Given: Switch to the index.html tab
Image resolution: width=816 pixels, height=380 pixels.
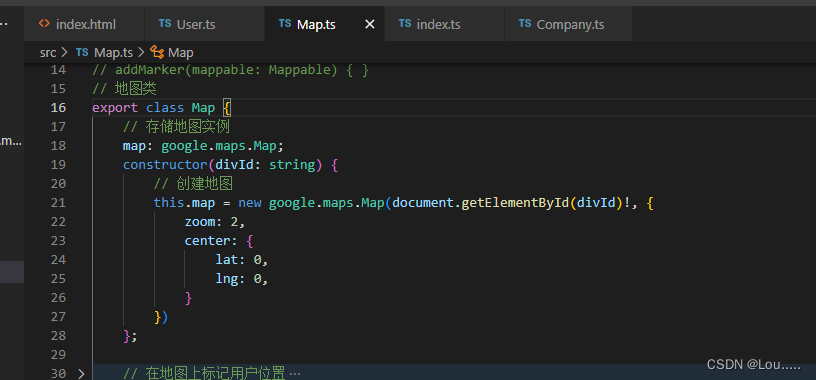Looking at the screenshot, I should [84, 24].
